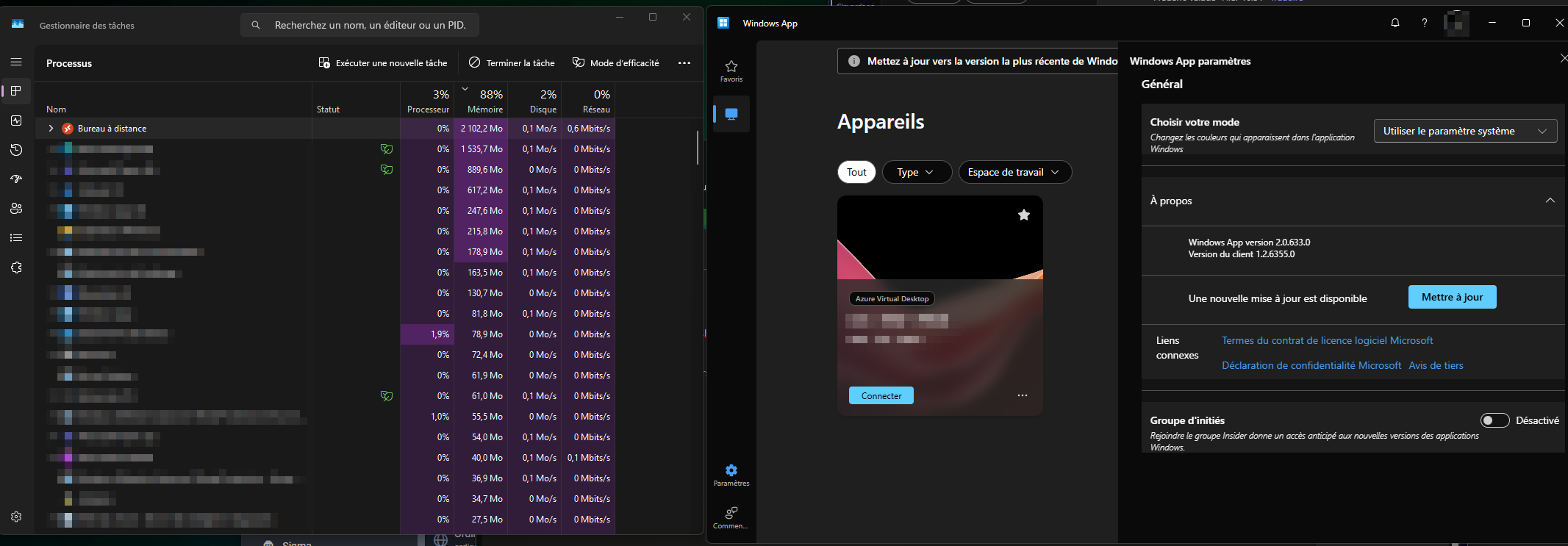
Task: Open Task Manager hamburger navigation menu
Action: click(16, 62)
